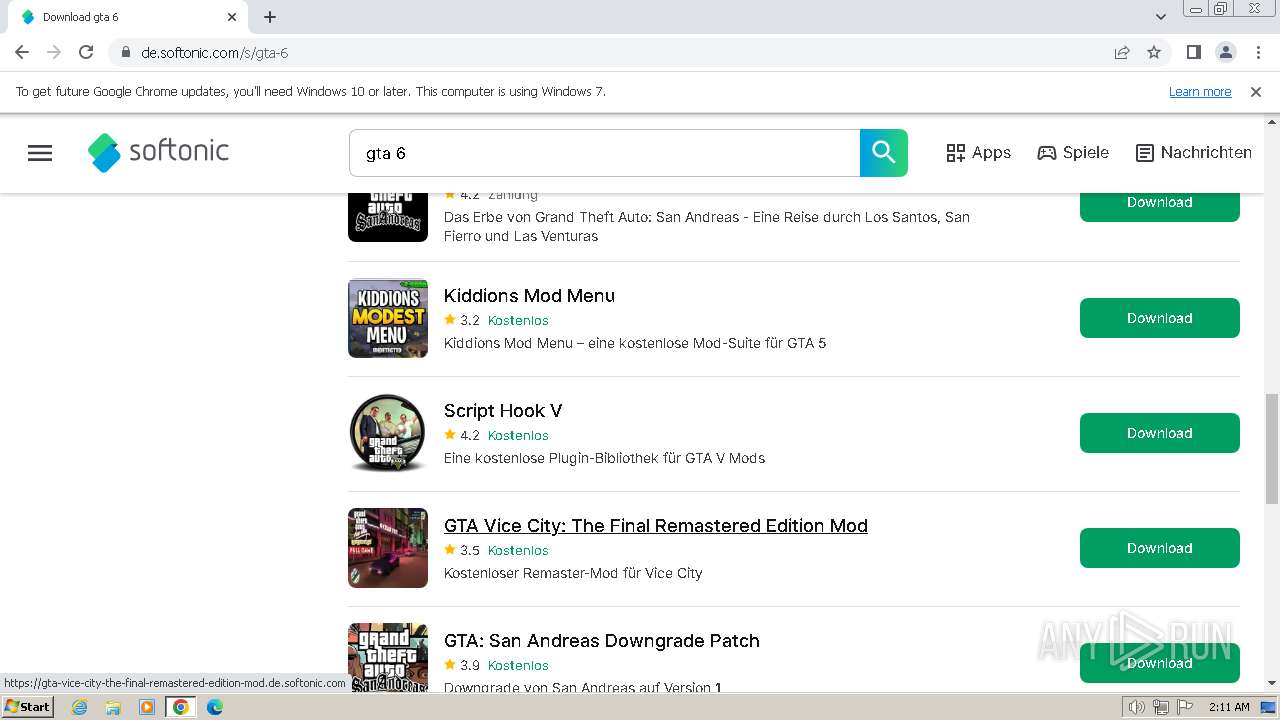The image size is (1280, 720).
Task: Open the volume control tray icon
Action: [x=1137, y=707]
